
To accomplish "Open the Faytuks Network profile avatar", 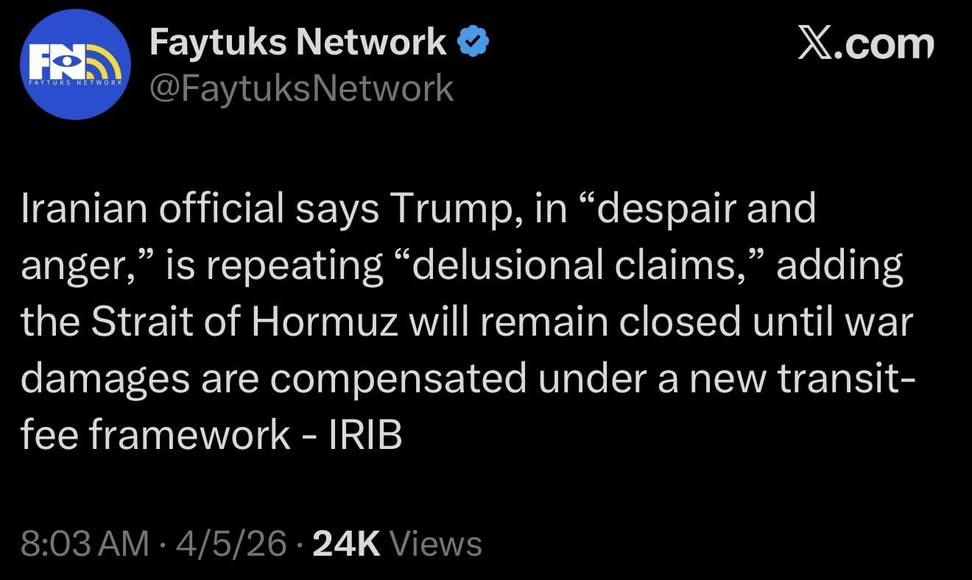I will coord(75,64).
